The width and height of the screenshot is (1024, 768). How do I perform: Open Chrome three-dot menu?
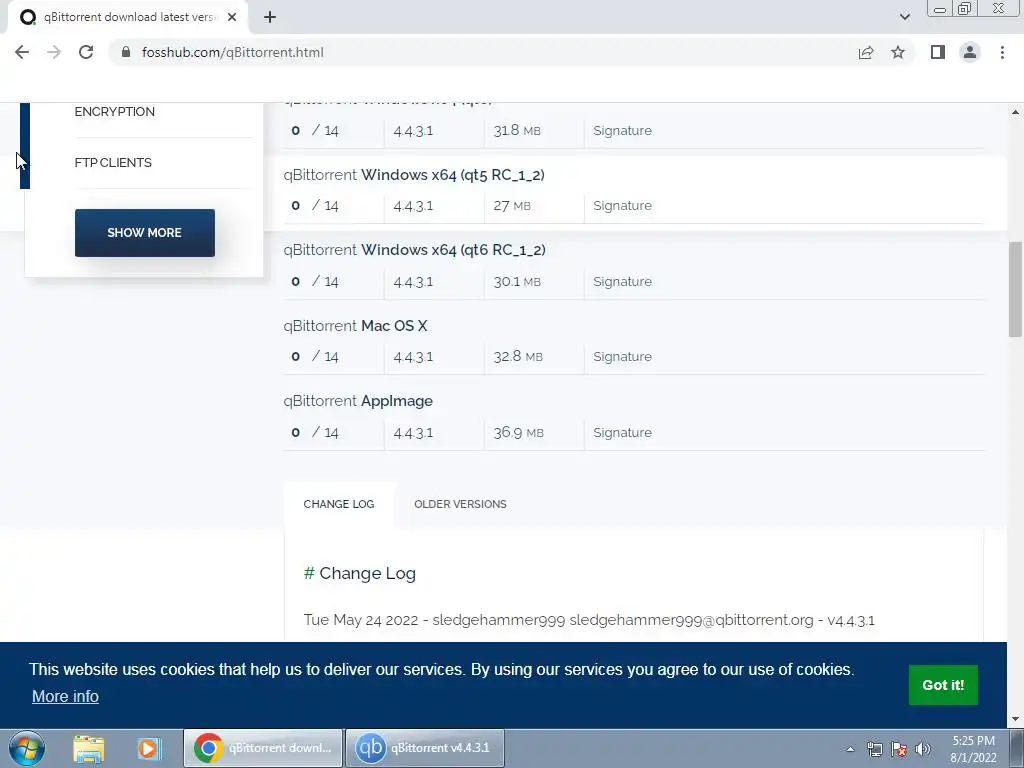coord(1002,52)
